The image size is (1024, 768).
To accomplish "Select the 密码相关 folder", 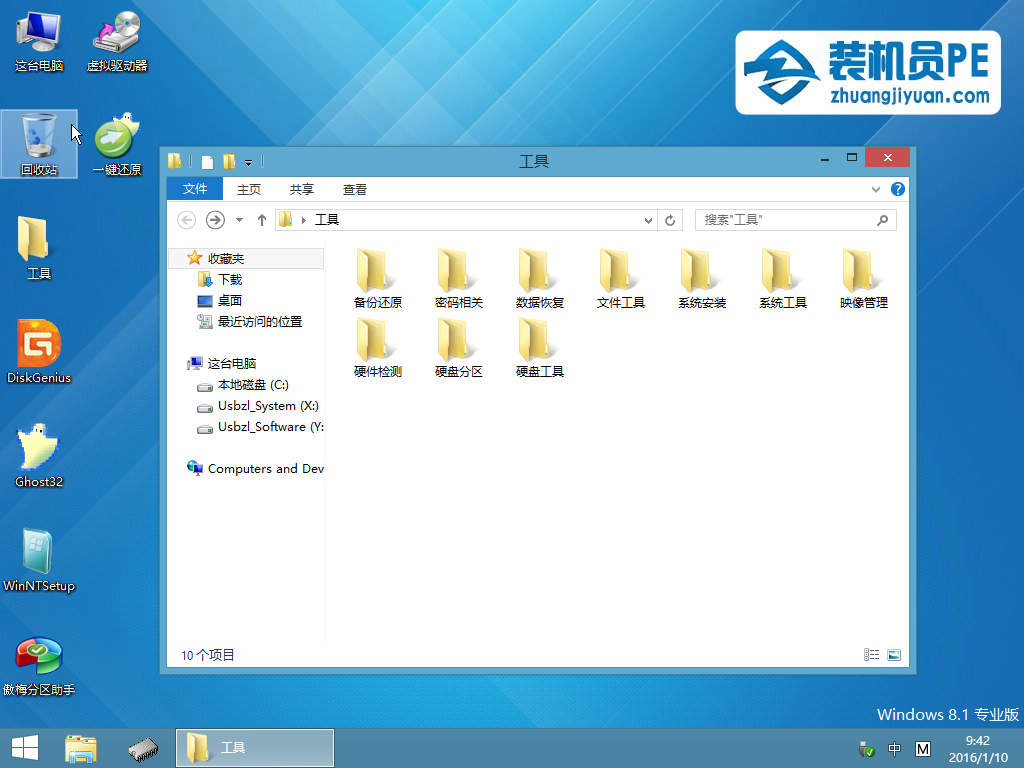I will click(x=458, y=279).
